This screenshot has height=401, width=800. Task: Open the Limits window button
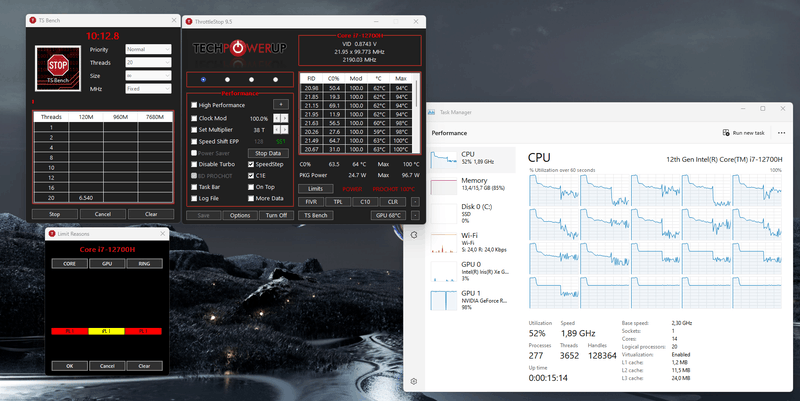[x=315, y=189]
